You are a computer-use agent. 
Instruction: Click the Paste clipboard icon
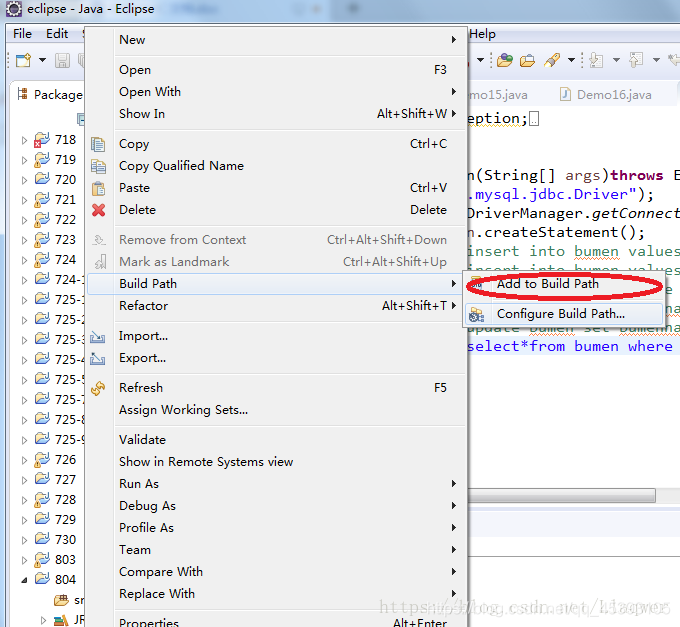click(98, 188)
